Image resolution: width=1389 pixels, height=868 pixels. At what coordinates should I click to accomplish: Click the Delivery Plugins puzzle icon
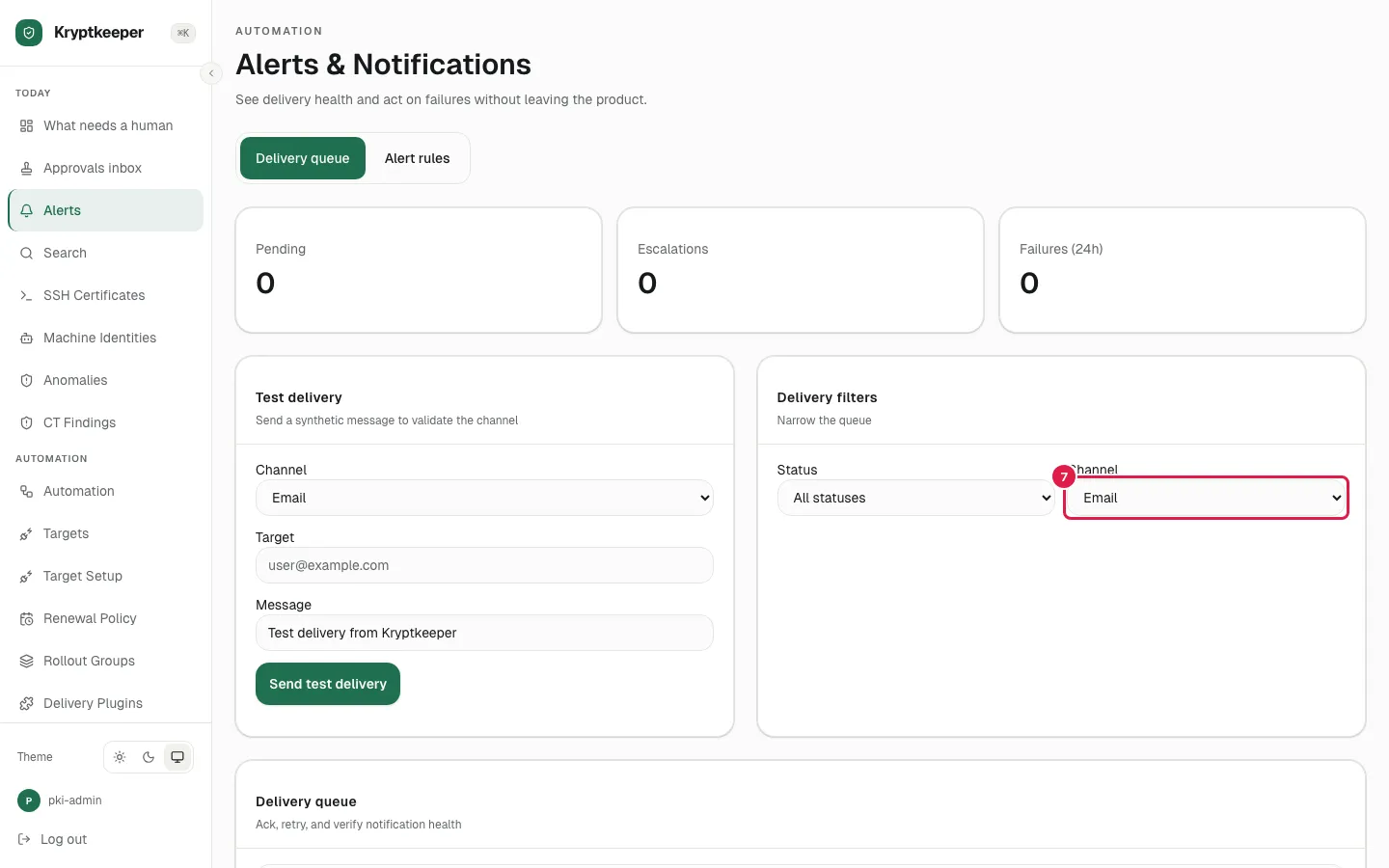[x=27, y=703]
